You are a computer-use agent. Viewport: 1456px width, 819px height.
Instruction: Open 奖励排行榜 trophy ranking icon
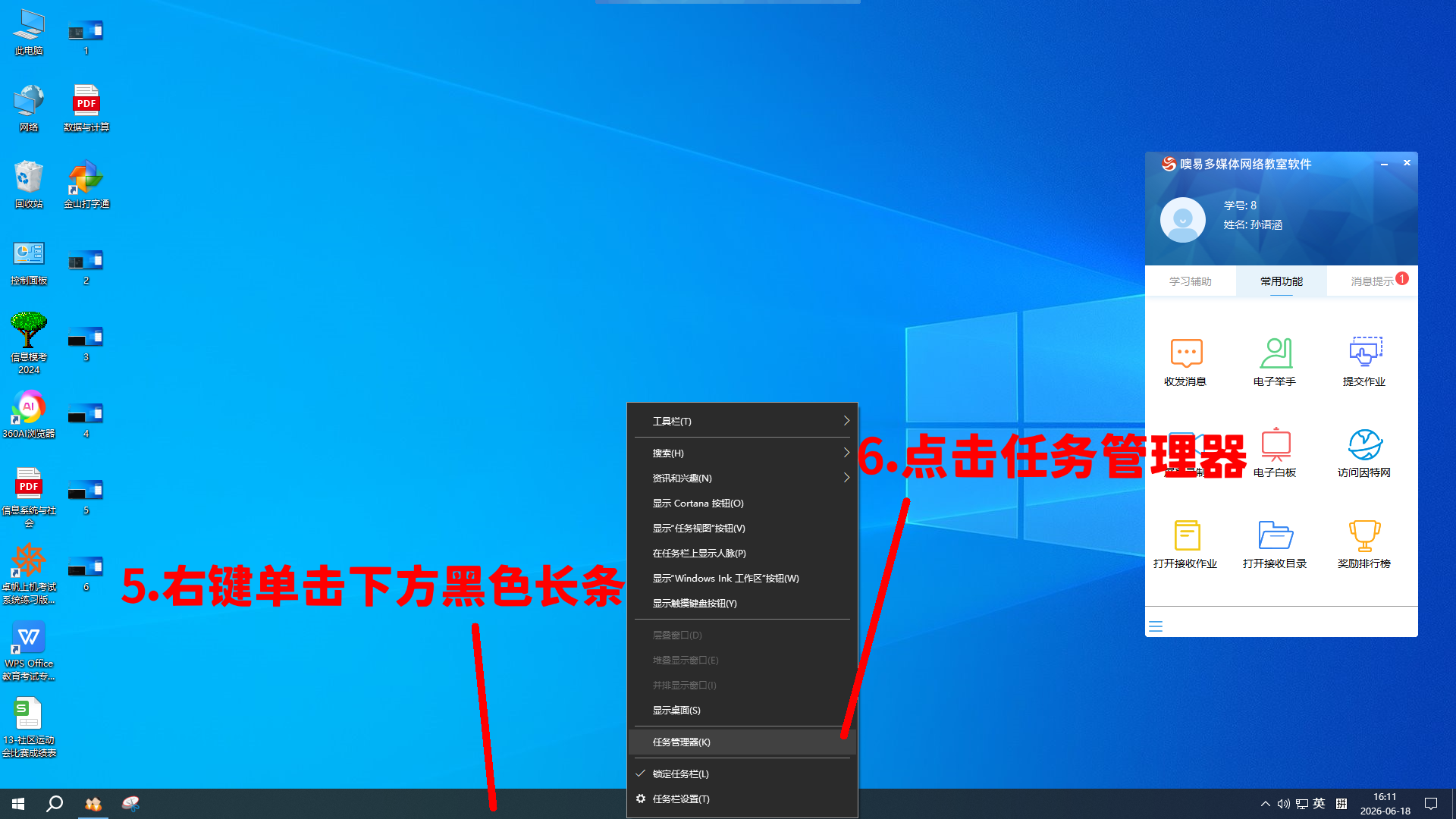coord(1365,535)
